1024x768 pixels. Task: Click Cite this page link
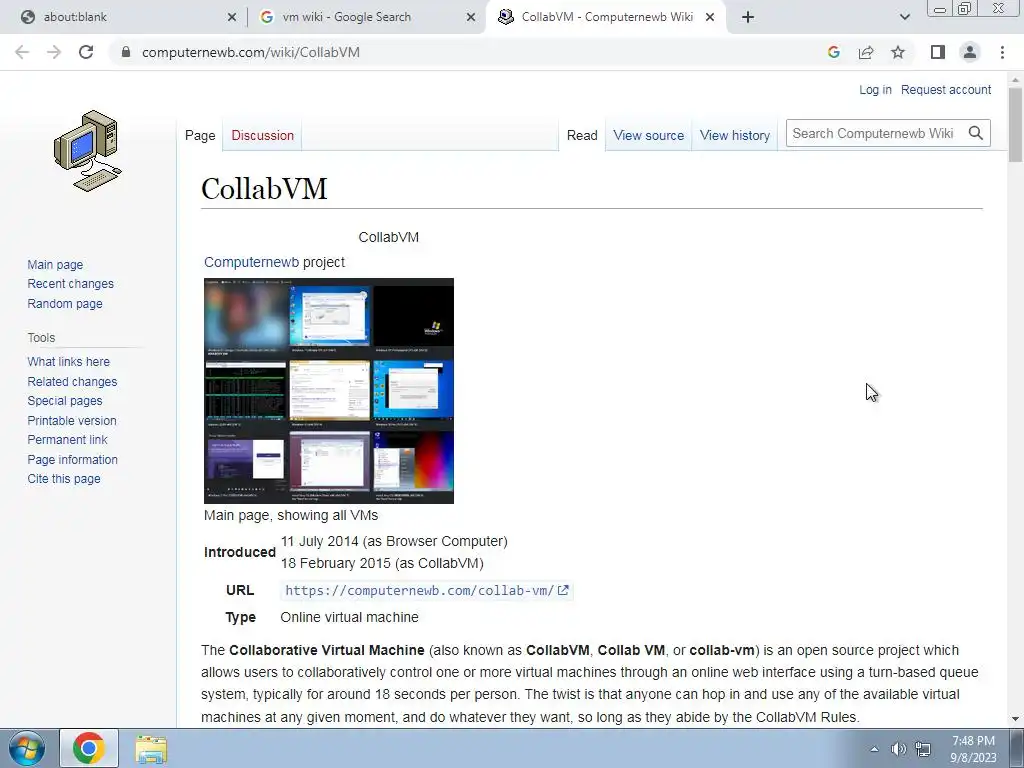pyautogui.click(x=64, y=479)
